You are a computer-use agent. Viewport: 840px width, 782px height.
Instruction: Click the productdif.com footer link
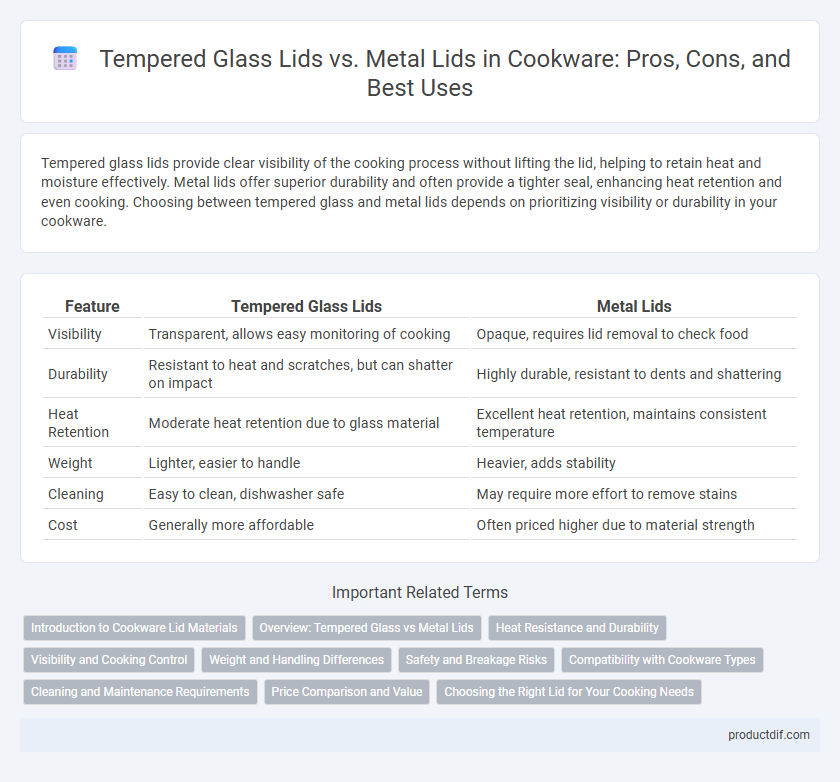(769, 735)
